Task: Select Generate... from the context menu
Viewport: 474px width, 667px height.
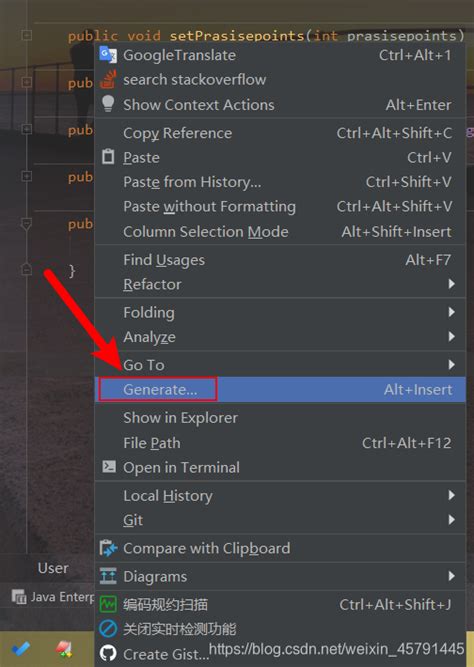Action: point(280,389)
